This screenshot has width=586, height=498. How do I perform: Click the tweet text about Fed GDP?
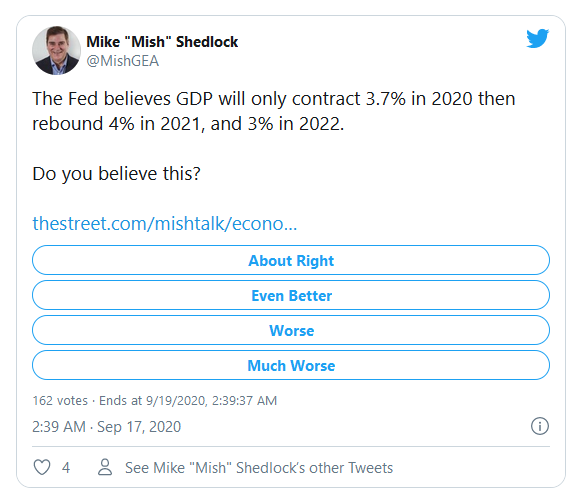[x=274, y=111]
